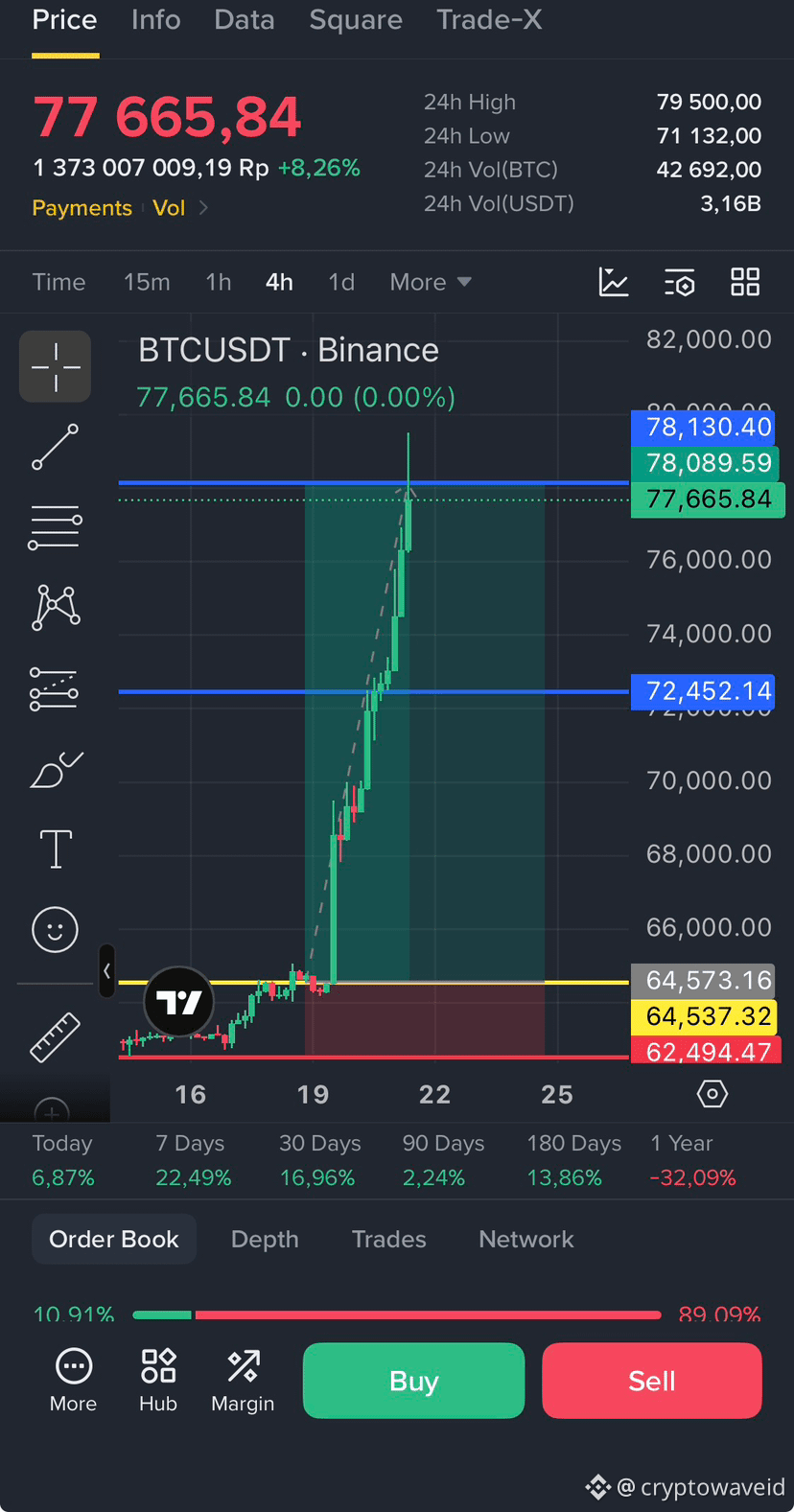Select the crosshair cursor tool
The image size is (794, 1512).
55,366
